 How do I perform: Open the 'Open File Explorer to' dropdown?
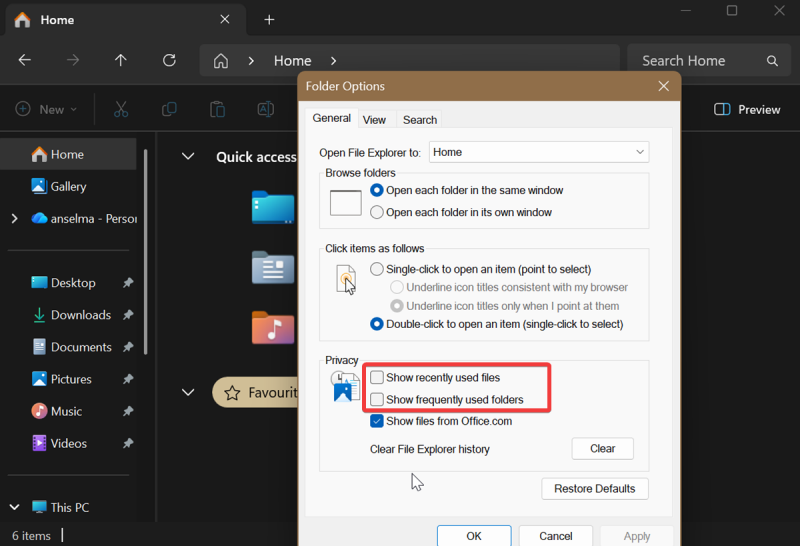coord(538,152)
